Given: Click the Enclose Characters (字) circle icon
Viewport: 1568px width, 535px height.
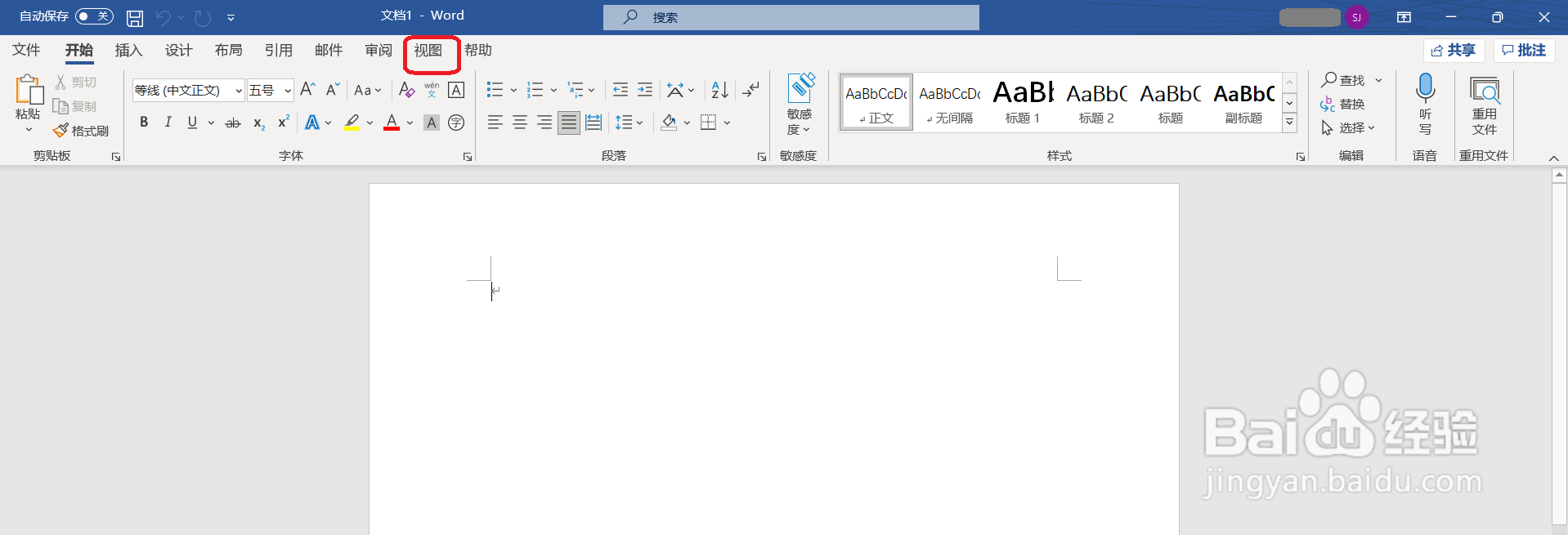Looking at the screenshot, I should (456, 123).
